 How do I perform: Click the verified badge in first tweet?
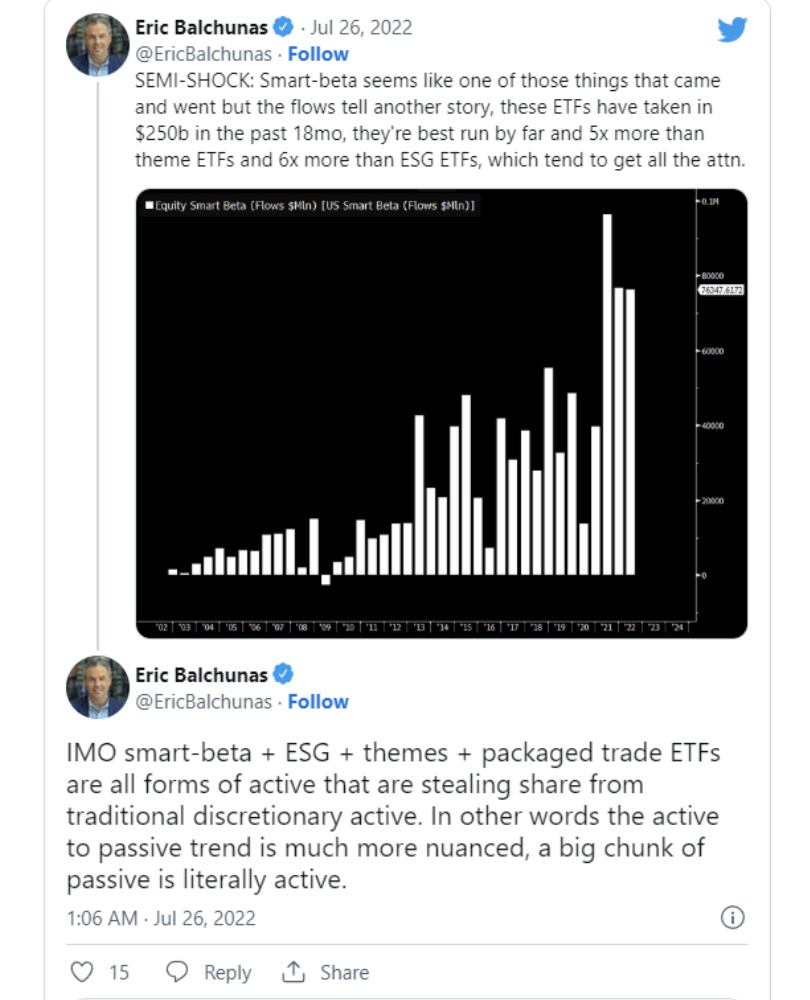pyautogui.click(x=283, y=27)
